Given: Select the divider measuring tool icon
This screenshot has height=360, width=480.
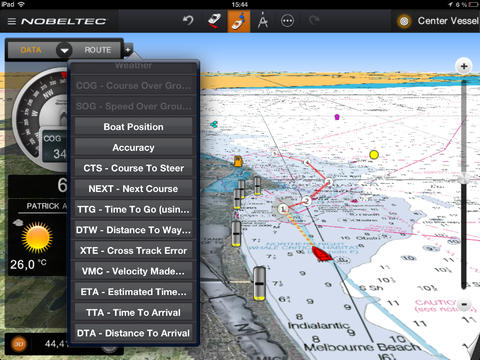Looking at the screenshot, I should [263, 21].
